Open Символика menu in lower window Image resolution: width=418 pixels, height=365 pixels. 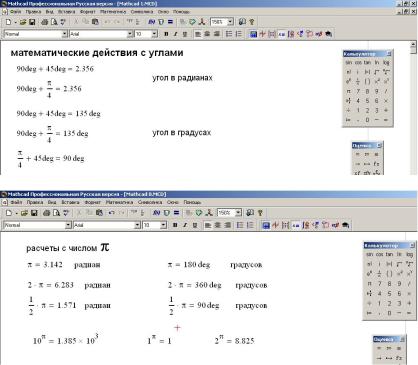150,202
